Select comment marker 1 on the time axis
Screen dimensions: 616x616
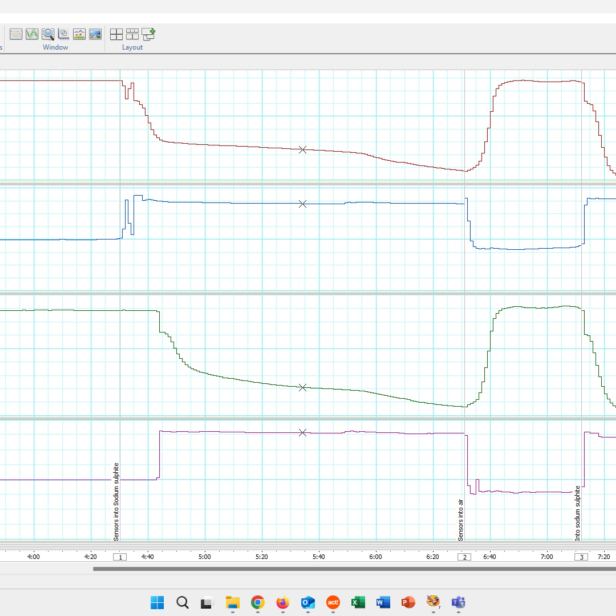[x=120, y=557]
